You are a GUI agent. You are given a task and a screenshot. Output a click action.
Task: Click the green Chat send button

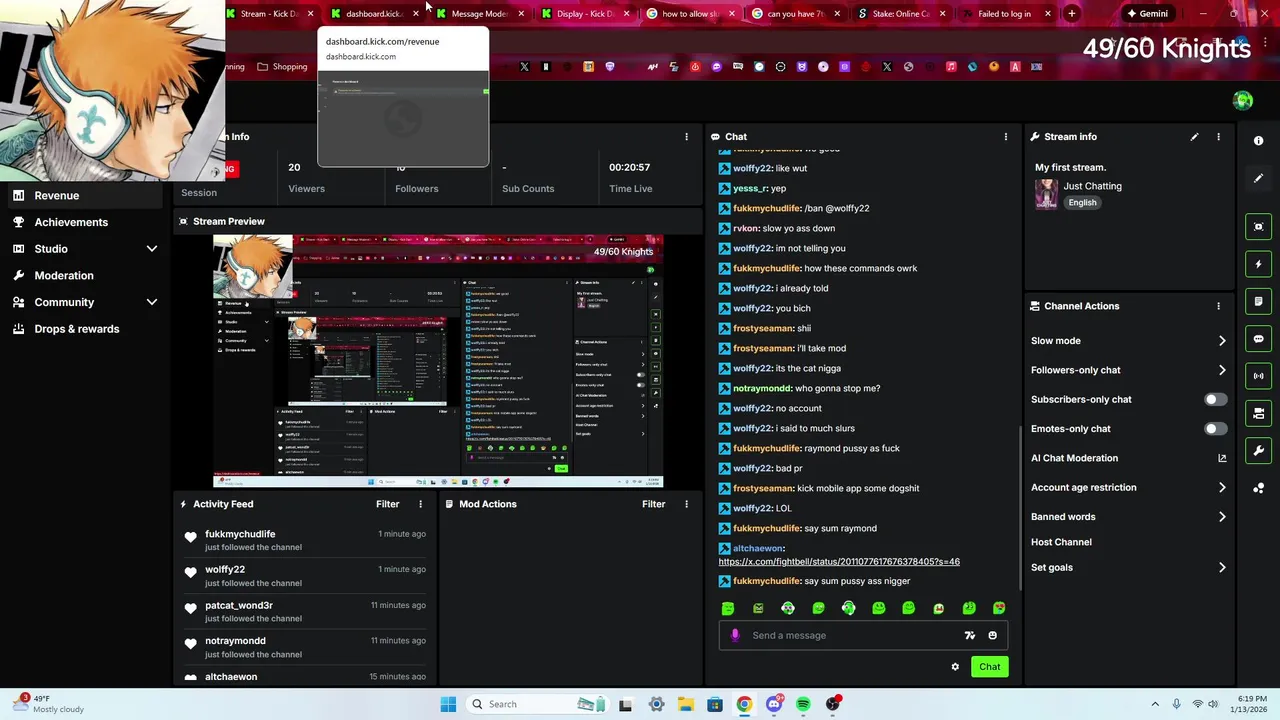[x=989, y=667]
